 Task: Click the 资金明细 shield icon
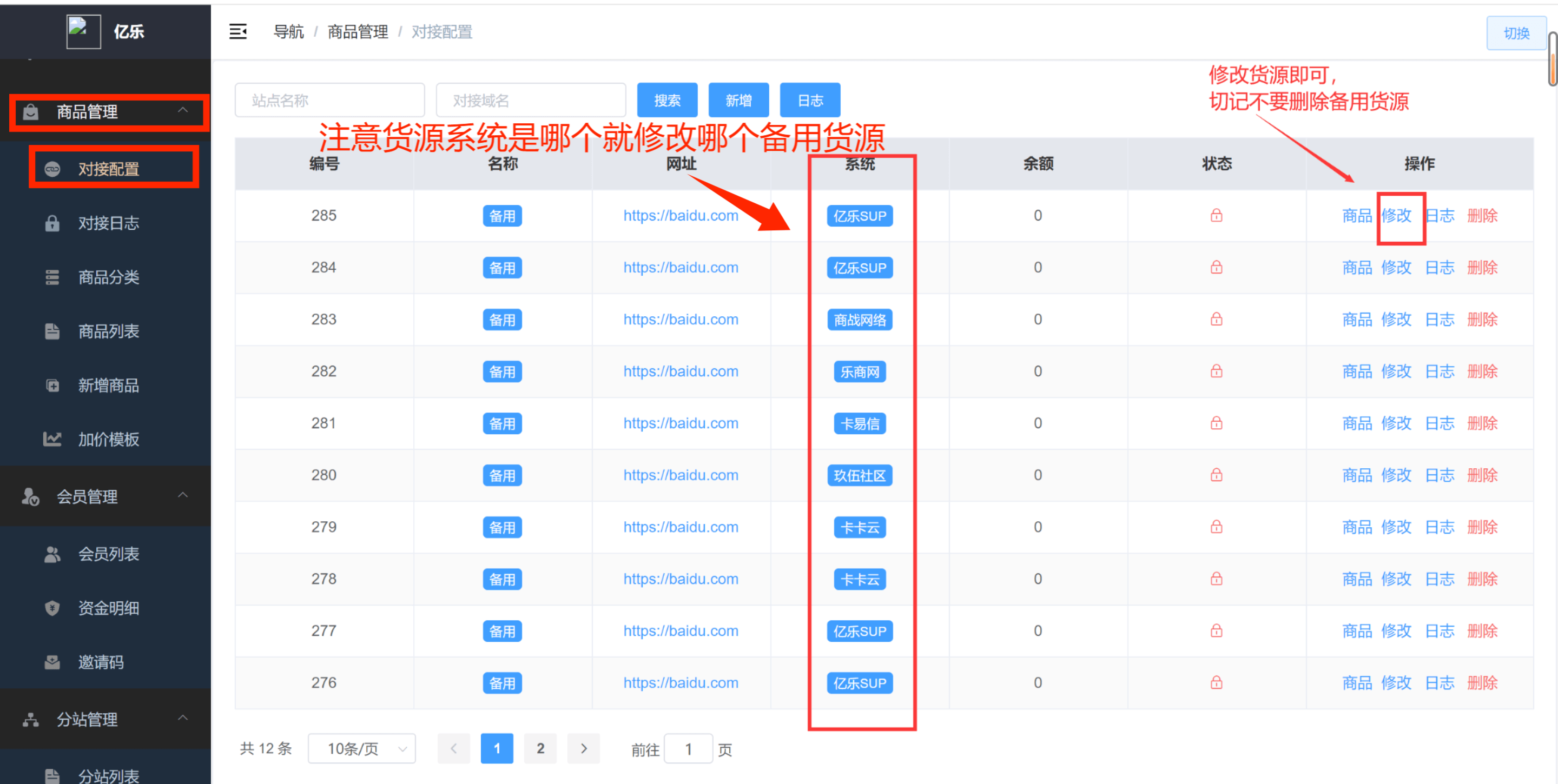click(x=52, y=608)
